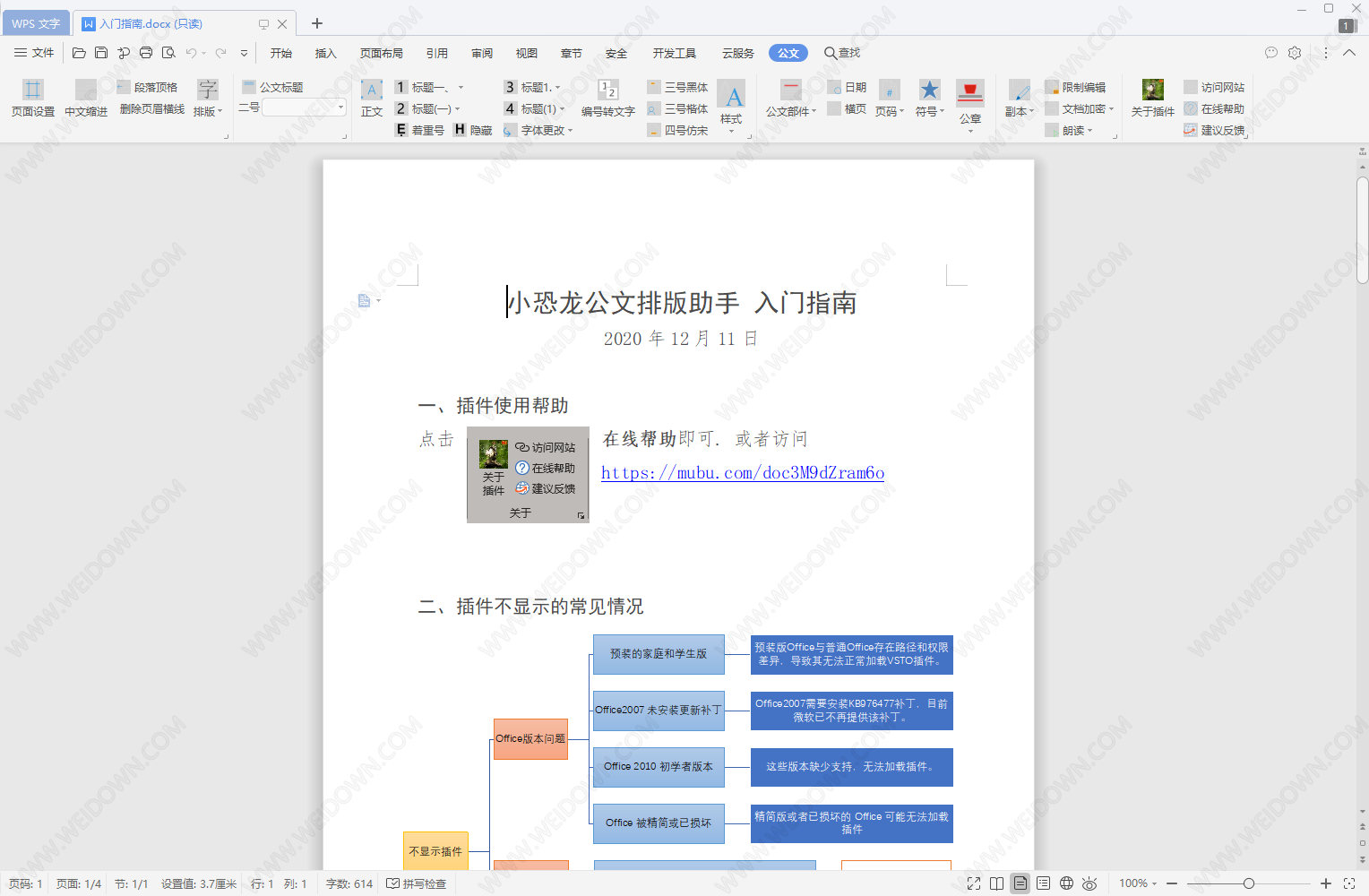The height and width of the screenshot is (896, 1369).
Task: Click the print preview icon in toolbar
Action: 168,53
